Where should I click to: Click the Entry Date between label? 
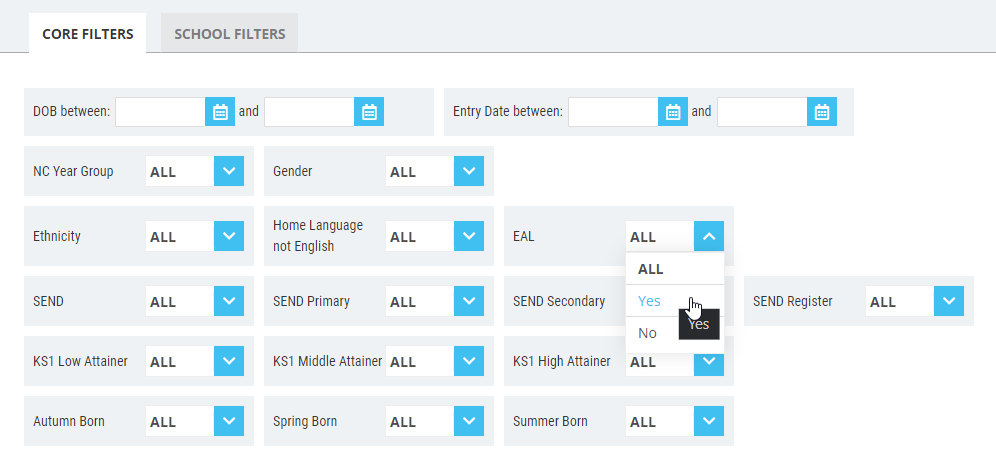tap(508, 112)
